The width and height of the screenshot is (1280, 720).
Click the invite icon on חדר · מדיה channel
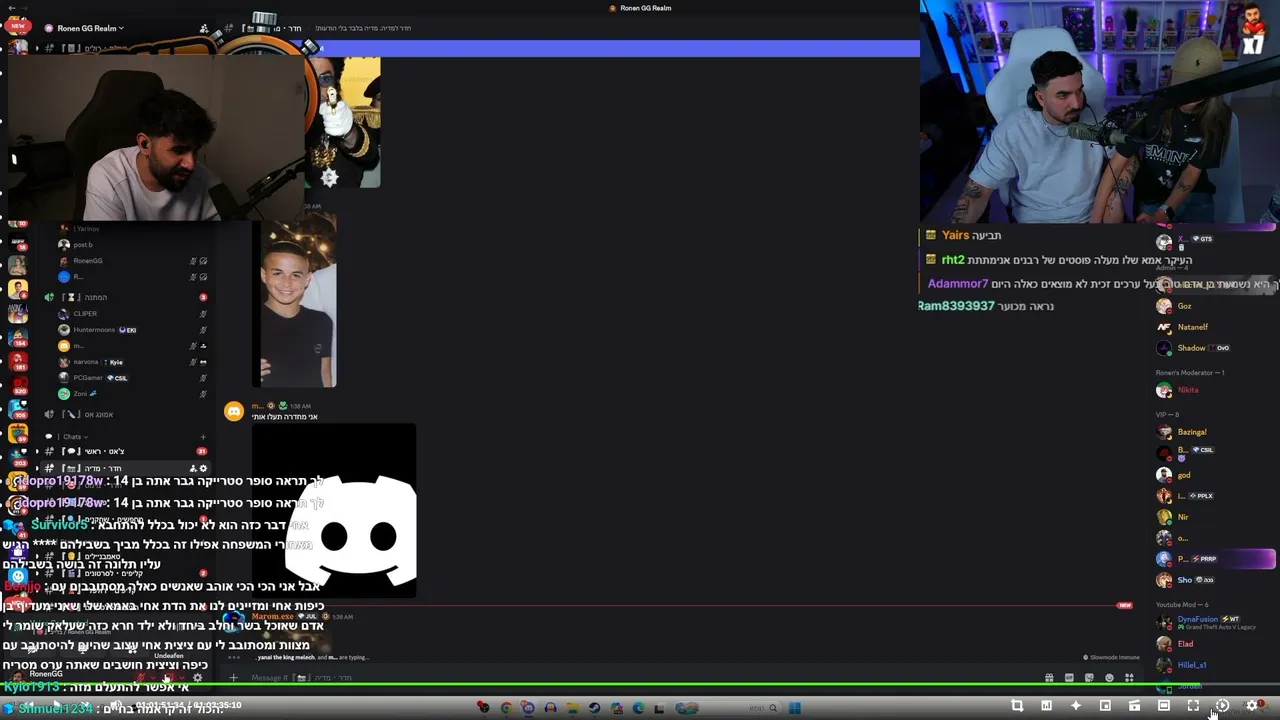(193, 468)
